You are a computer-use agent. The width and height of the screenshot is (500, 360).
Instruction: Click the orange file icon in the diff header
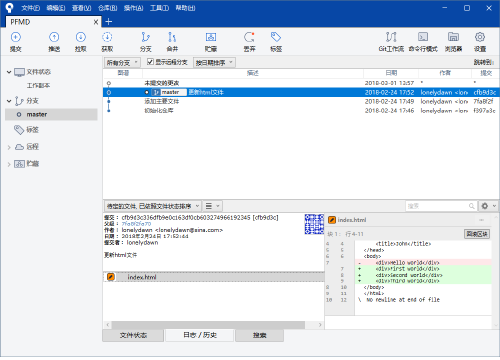[332, 220]
